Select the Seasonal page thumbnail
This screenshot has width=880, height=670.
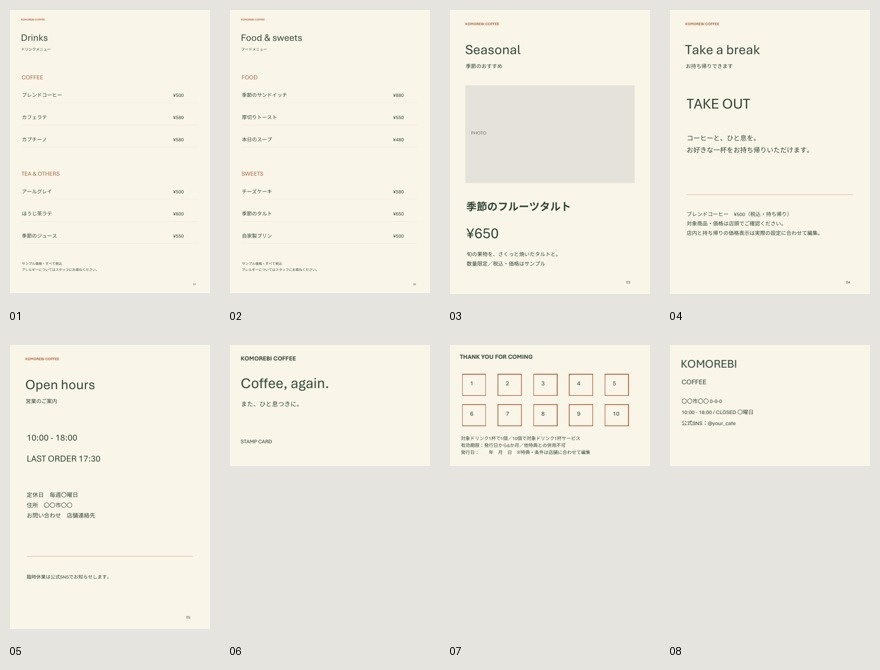click(x=550, y=152)
